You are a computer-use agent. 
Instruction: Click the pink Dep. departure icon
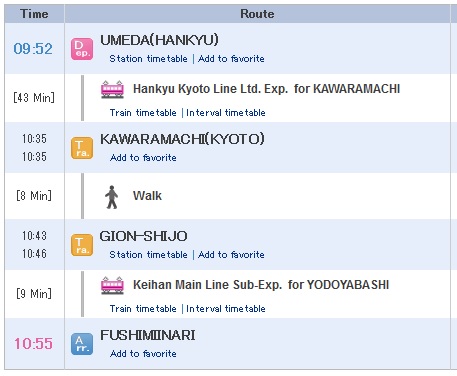point(82,49)
